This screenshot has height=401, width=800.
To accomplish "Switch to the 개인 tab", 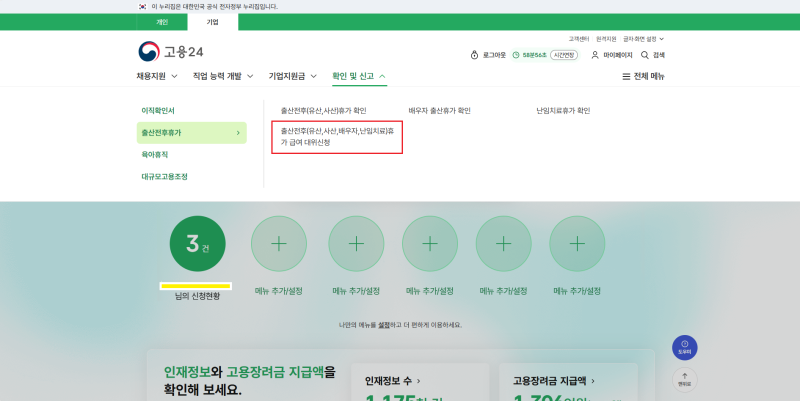I will coord(162,22).
